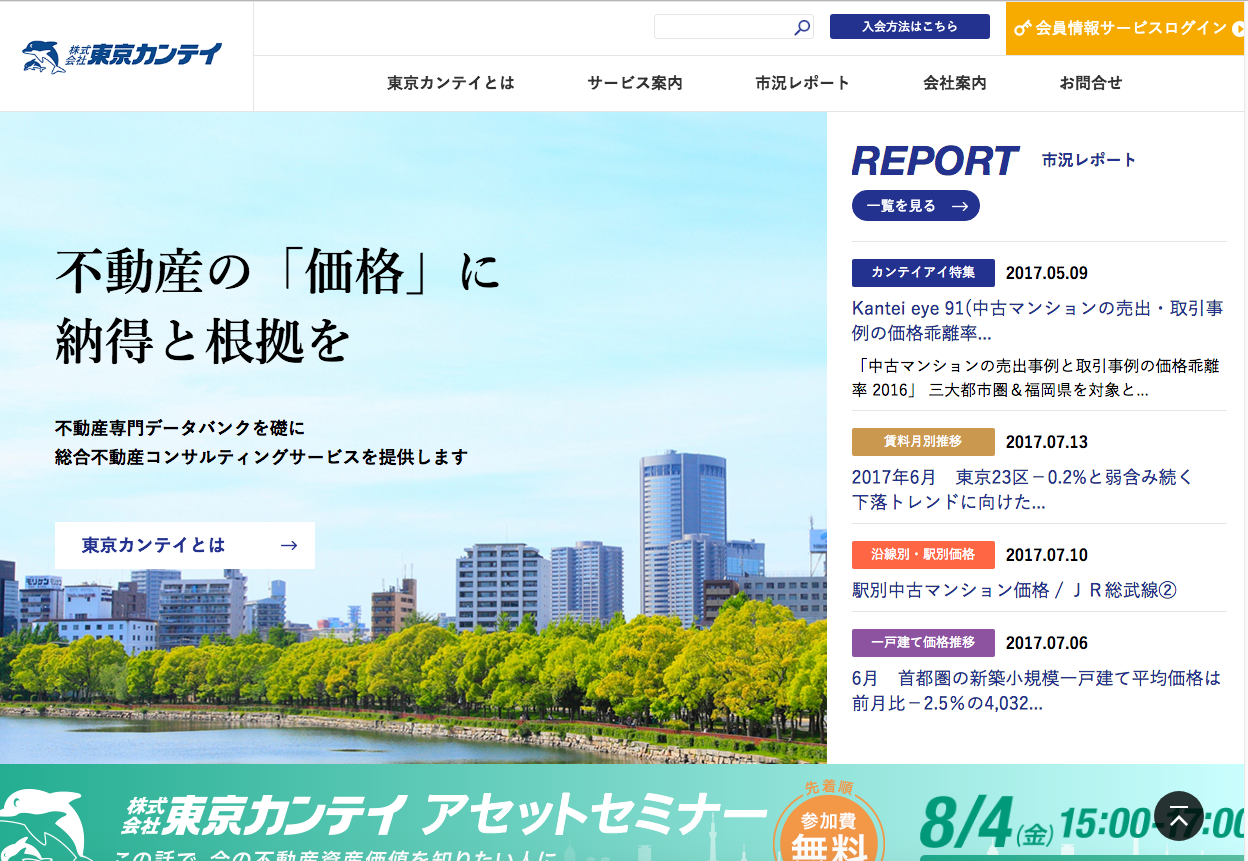Image resolution: width=1248 pixels, height=861 pixels.
Task: Click the arrow in 東京カンテイとは hero button
Action: coord(289,545)
